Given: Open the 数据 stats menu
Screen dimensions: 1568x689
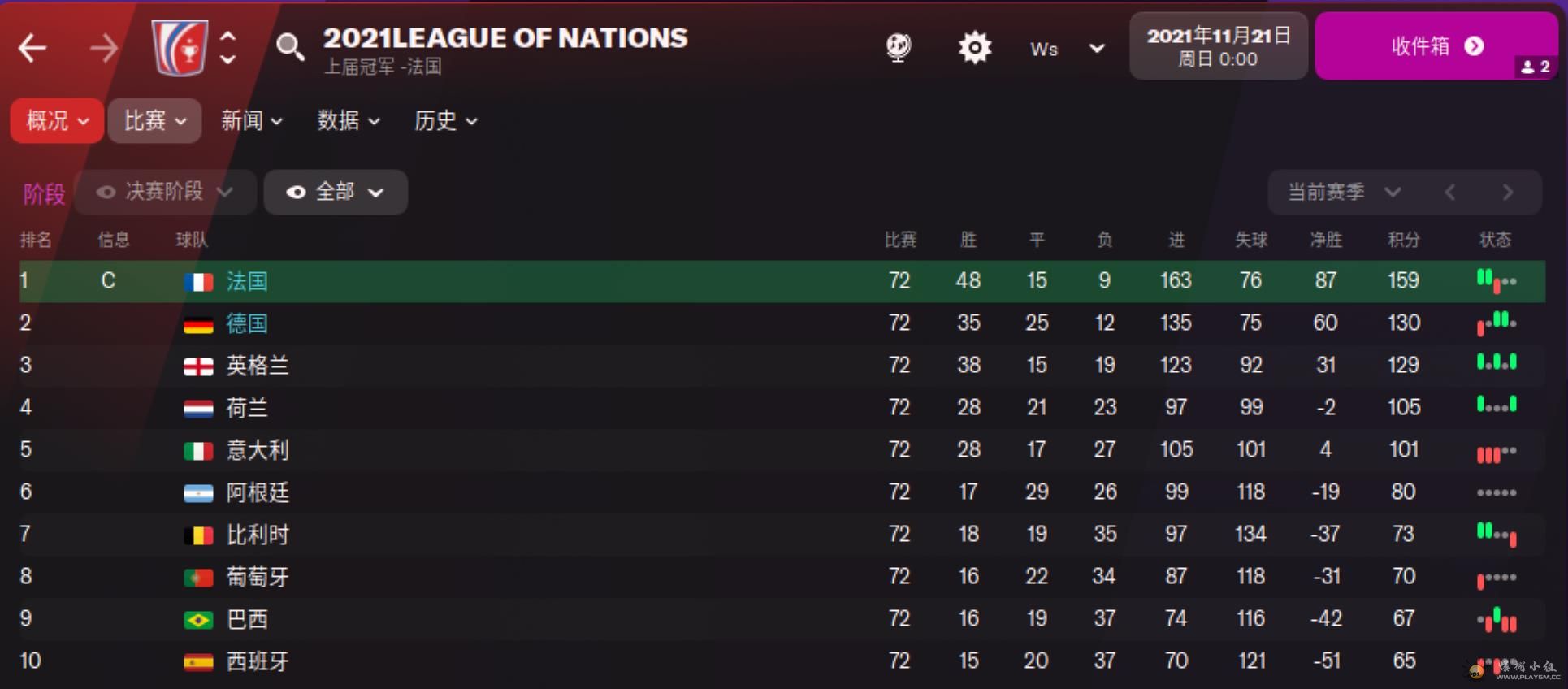Looking at the screenshot, I should 348,121.
